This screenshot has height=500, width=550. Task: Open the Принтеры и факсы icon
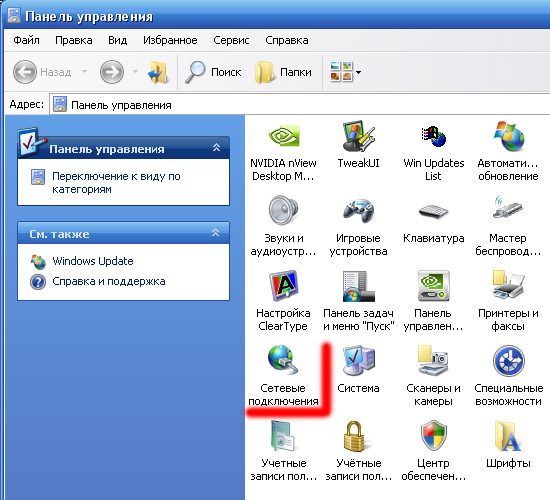508,285
